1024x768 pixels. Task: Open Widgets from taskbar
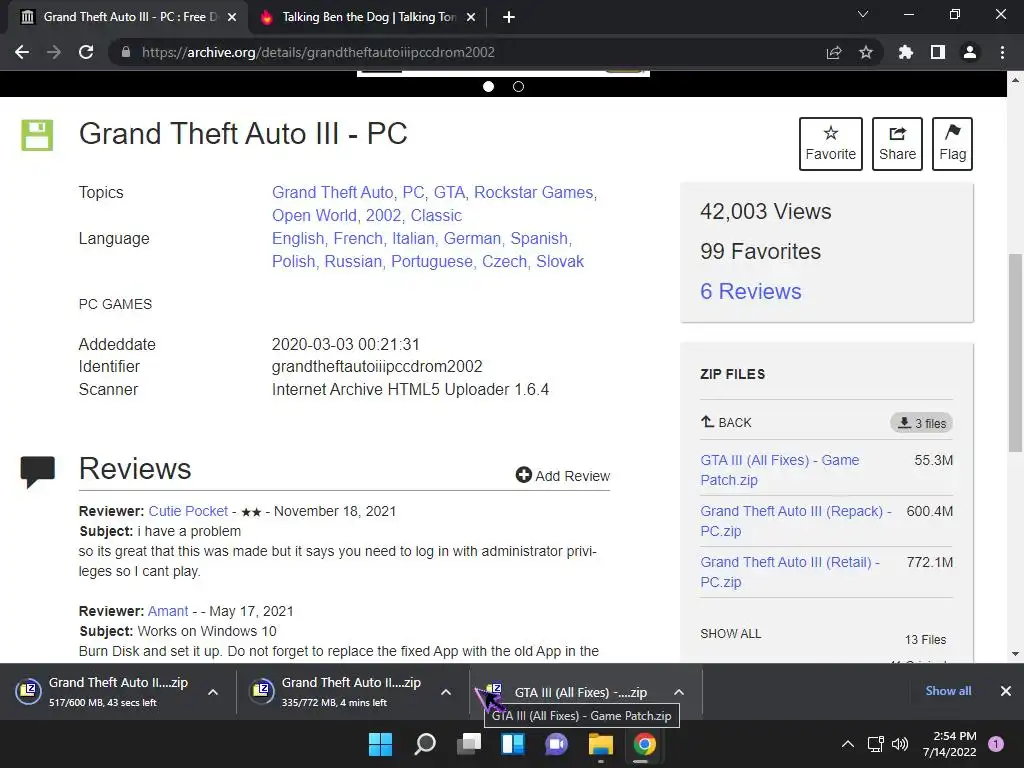click(x=513, y=744)
